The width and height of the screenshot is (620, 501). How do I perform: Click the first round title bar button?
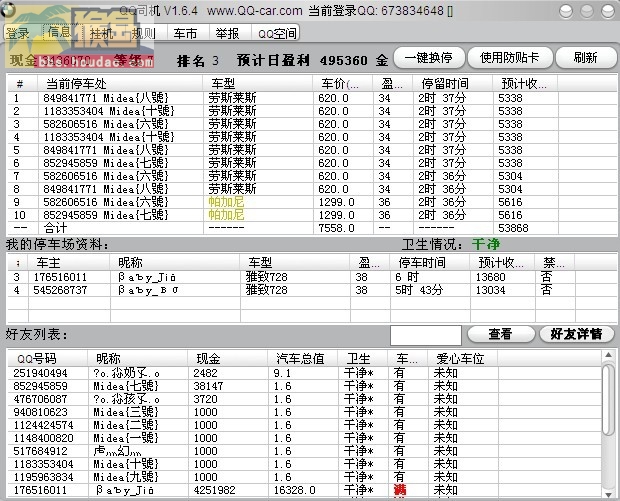pyautogui.click(x=566, y=11)
